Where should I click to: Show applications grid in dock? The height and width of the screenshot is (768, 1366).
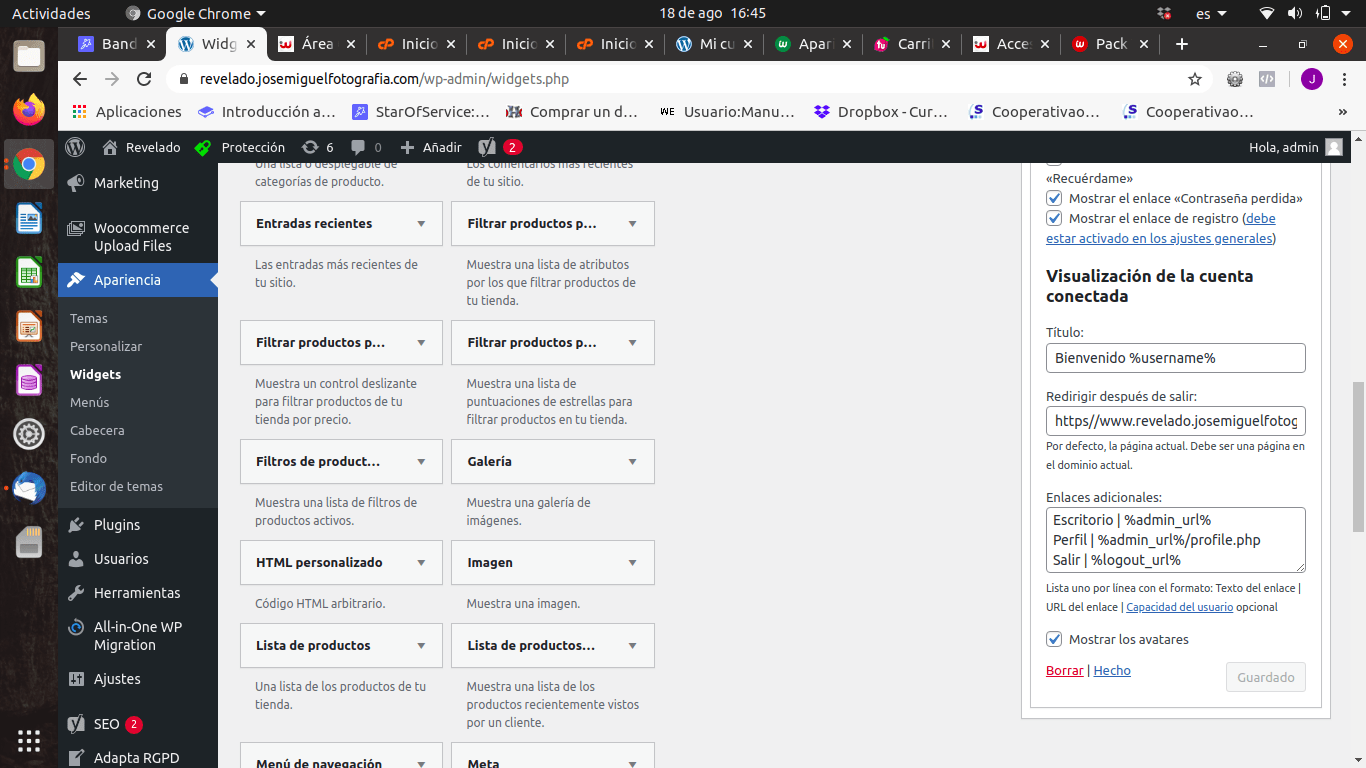click(x=29, y=741)
